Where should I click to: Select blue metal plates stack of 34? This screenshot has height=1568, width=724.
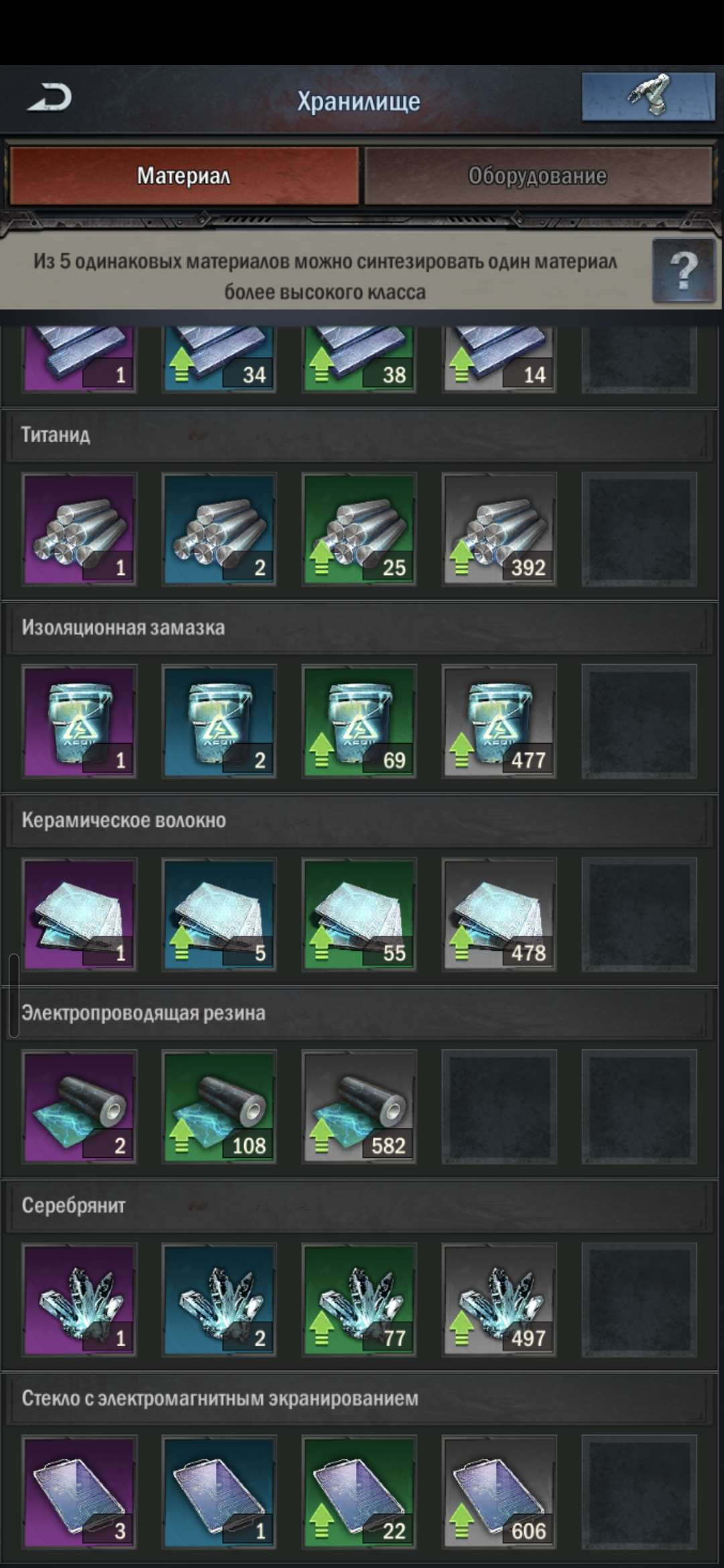pyautogui.click(x=219, y=359)
